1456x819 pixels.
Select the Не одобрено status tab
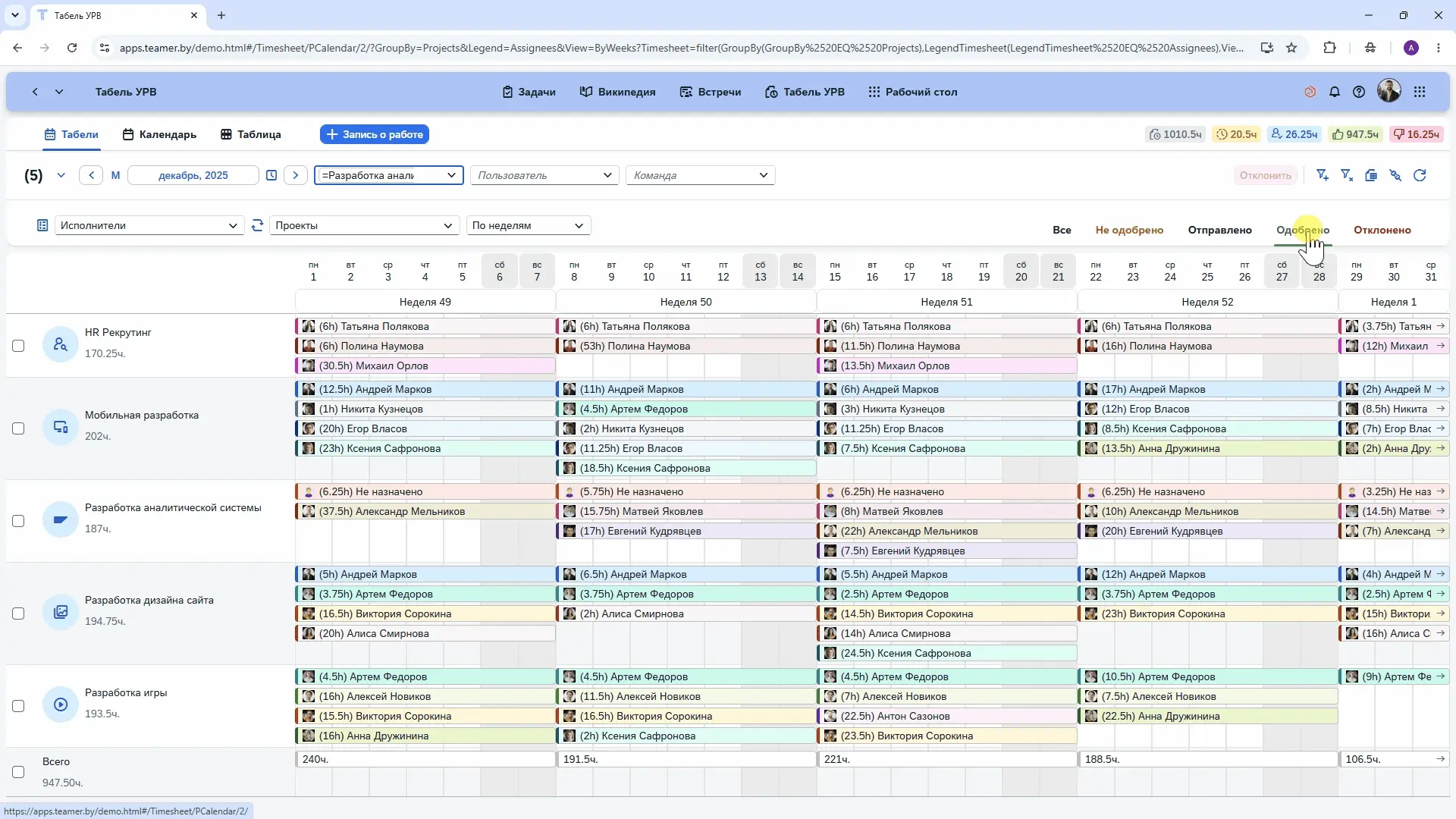(x=1129, y=230)
